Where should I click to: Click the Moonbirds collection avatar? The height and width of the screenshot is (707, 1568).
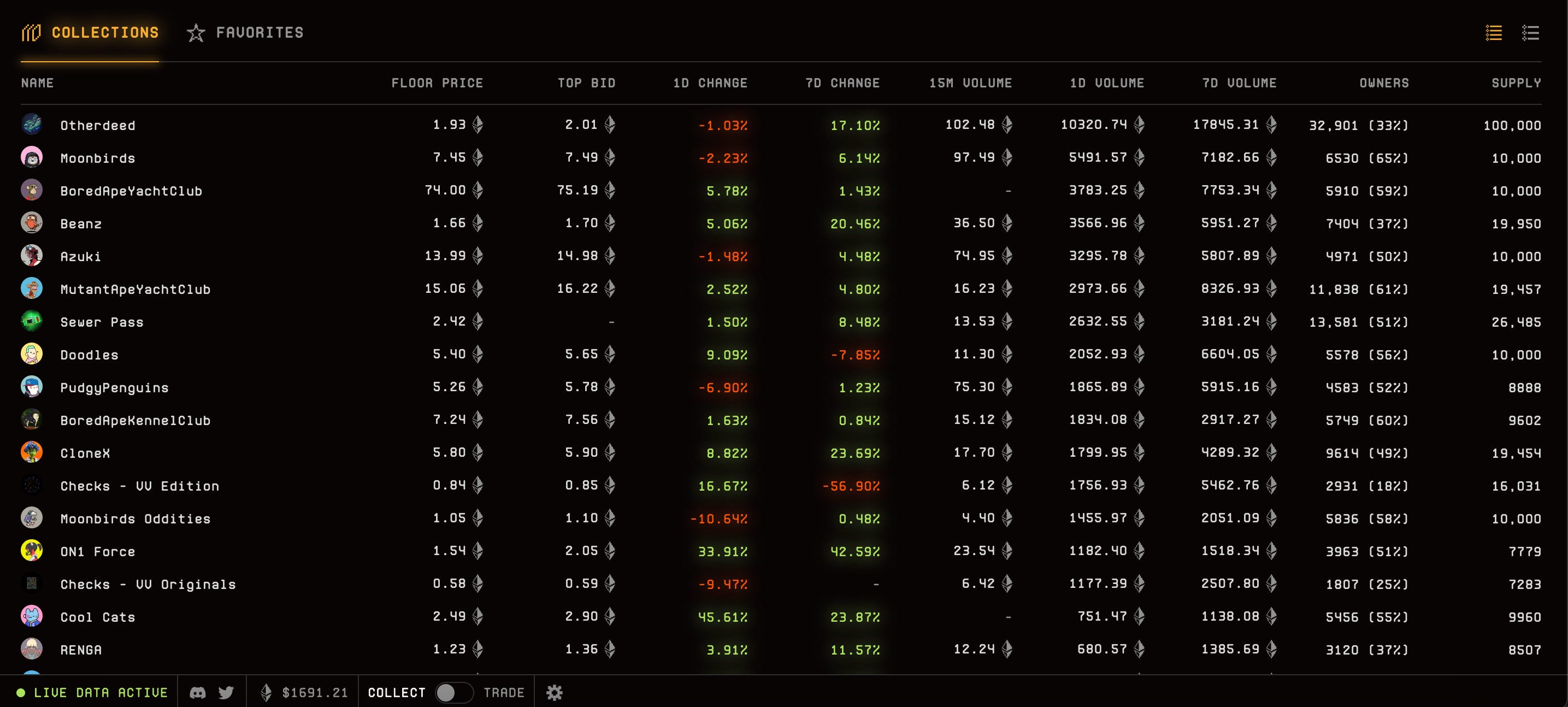(x=32, y=158)
